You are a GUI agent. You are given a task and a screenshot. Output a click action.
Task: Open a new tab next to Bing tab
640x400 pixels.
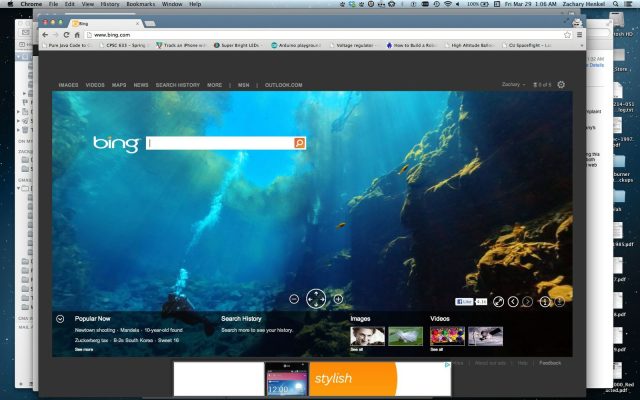tap(150, 24)
